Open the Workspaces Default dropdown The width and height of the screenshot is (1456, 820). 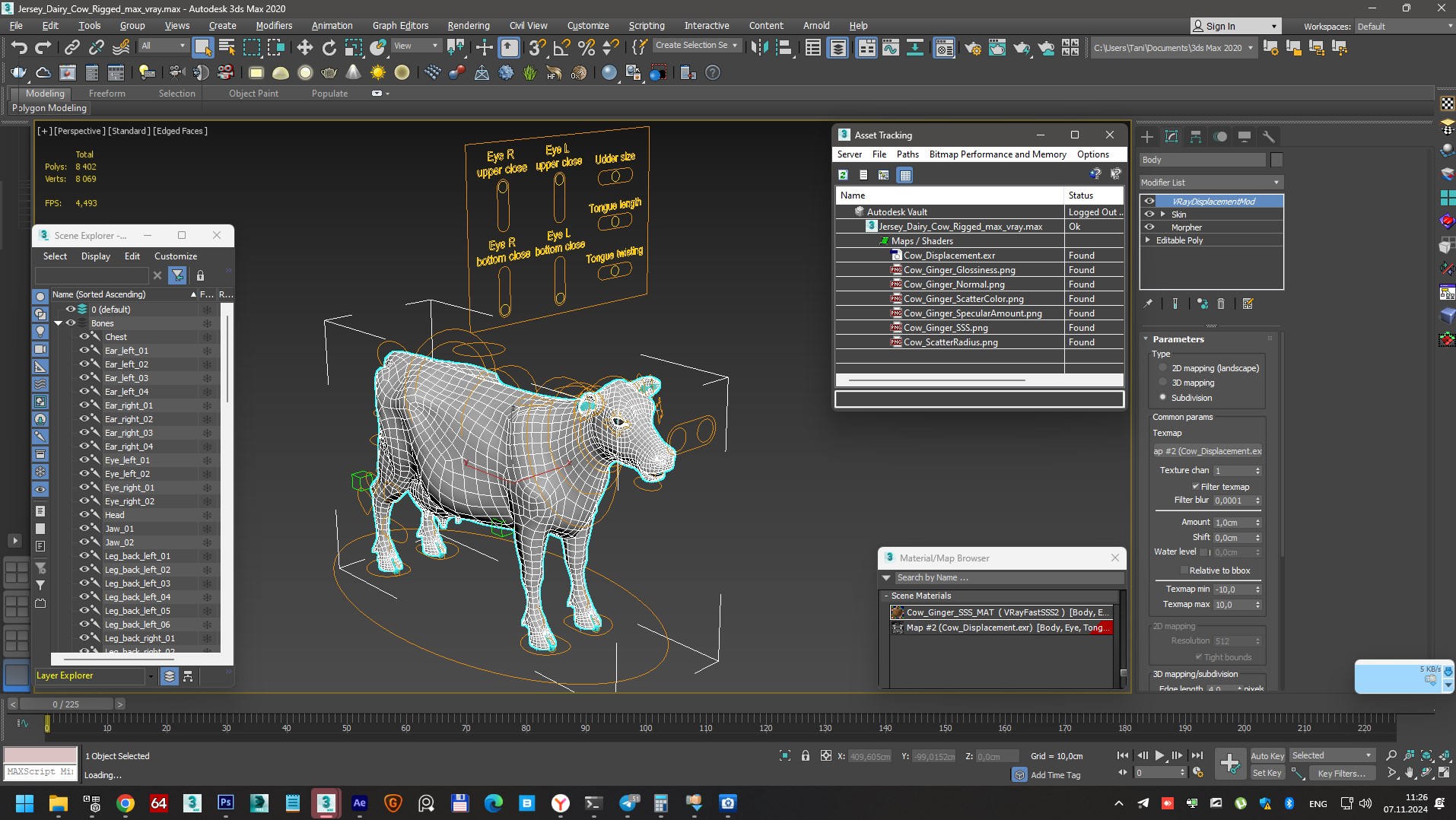point(1404,26)
